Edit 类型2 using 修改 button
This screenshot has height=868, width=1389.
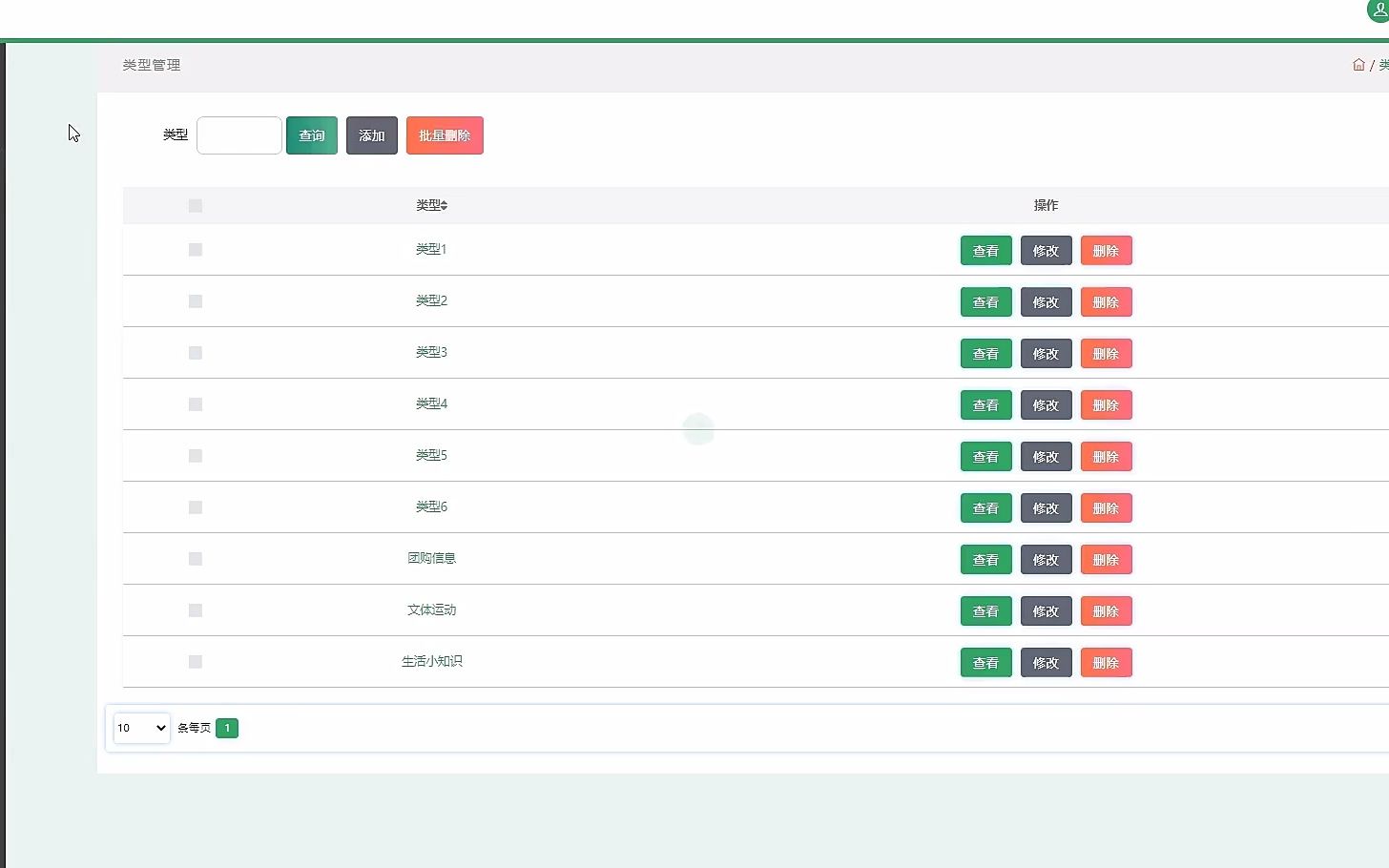1046,302
